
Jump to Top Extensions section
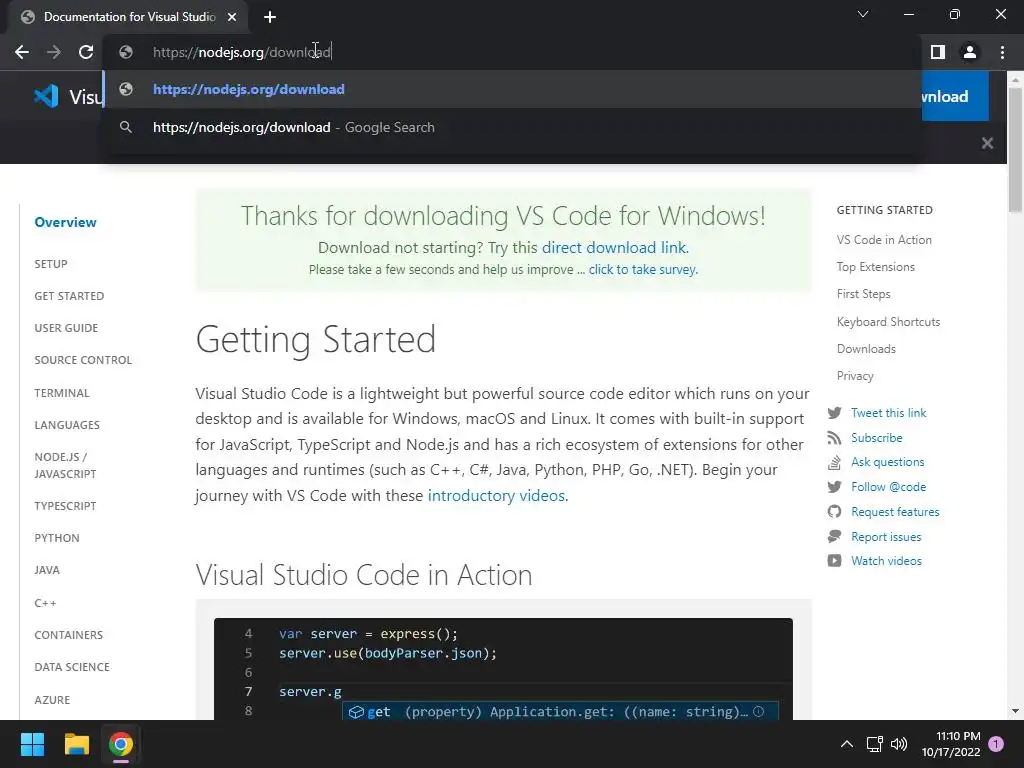tap(876, 267)
